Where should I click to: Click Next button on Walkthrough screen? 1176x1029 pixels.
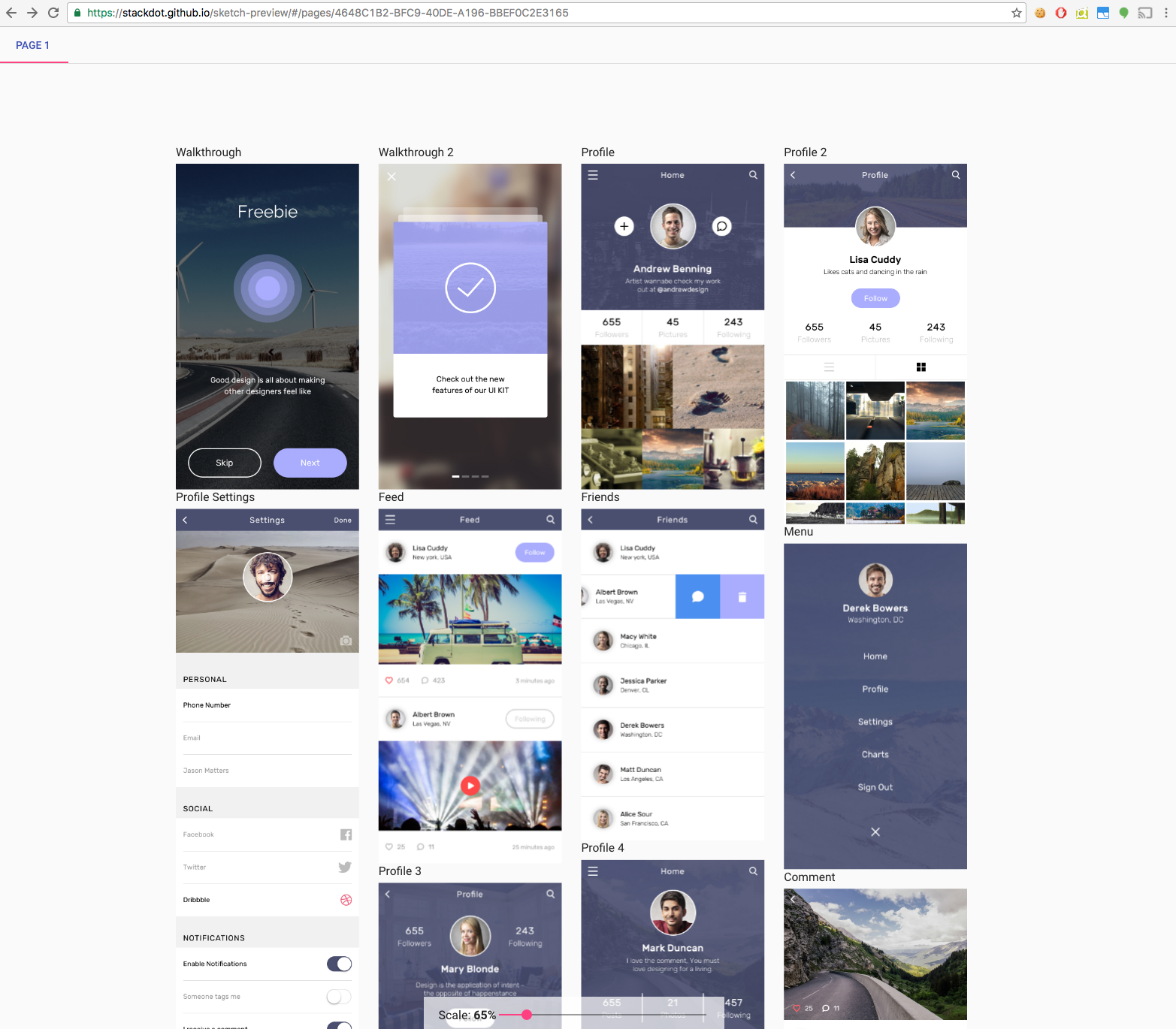pyautogui.click(x=310, y=463)
